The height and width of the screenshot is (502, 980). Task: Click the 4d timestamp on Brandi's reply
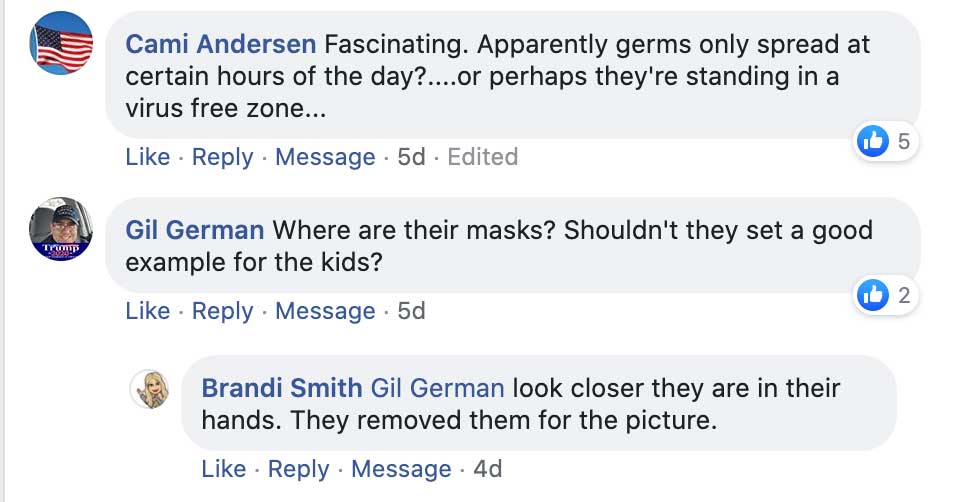tap(487, 469)
